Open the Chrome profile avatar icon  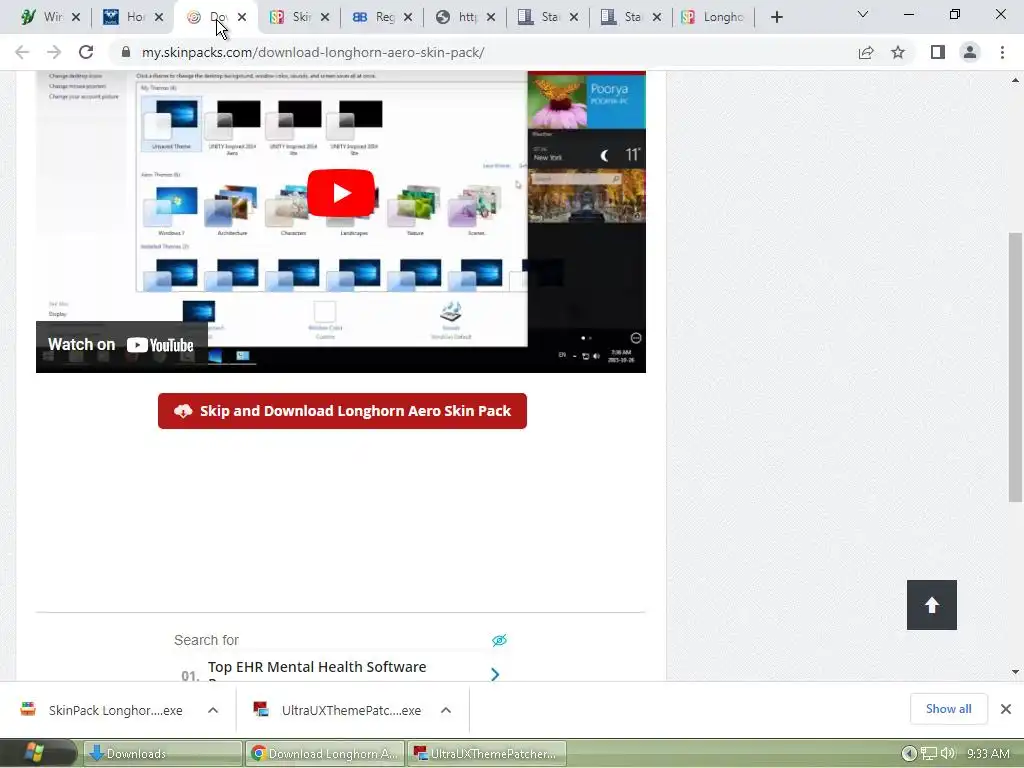click(x=970, y=52)
